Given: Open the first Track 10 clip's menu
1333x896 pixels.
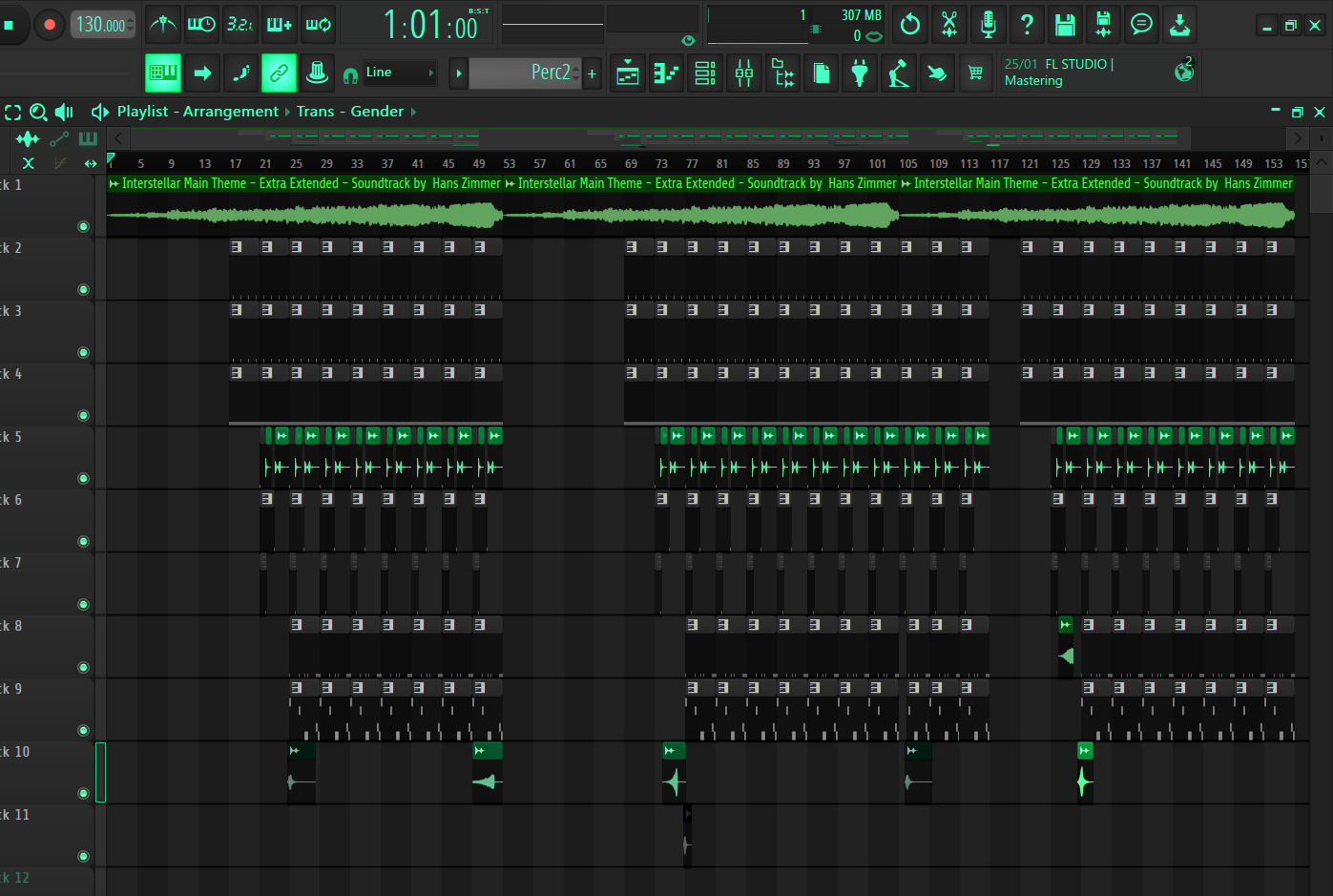Looking at the screenshot, I should [x=295, y=751].
